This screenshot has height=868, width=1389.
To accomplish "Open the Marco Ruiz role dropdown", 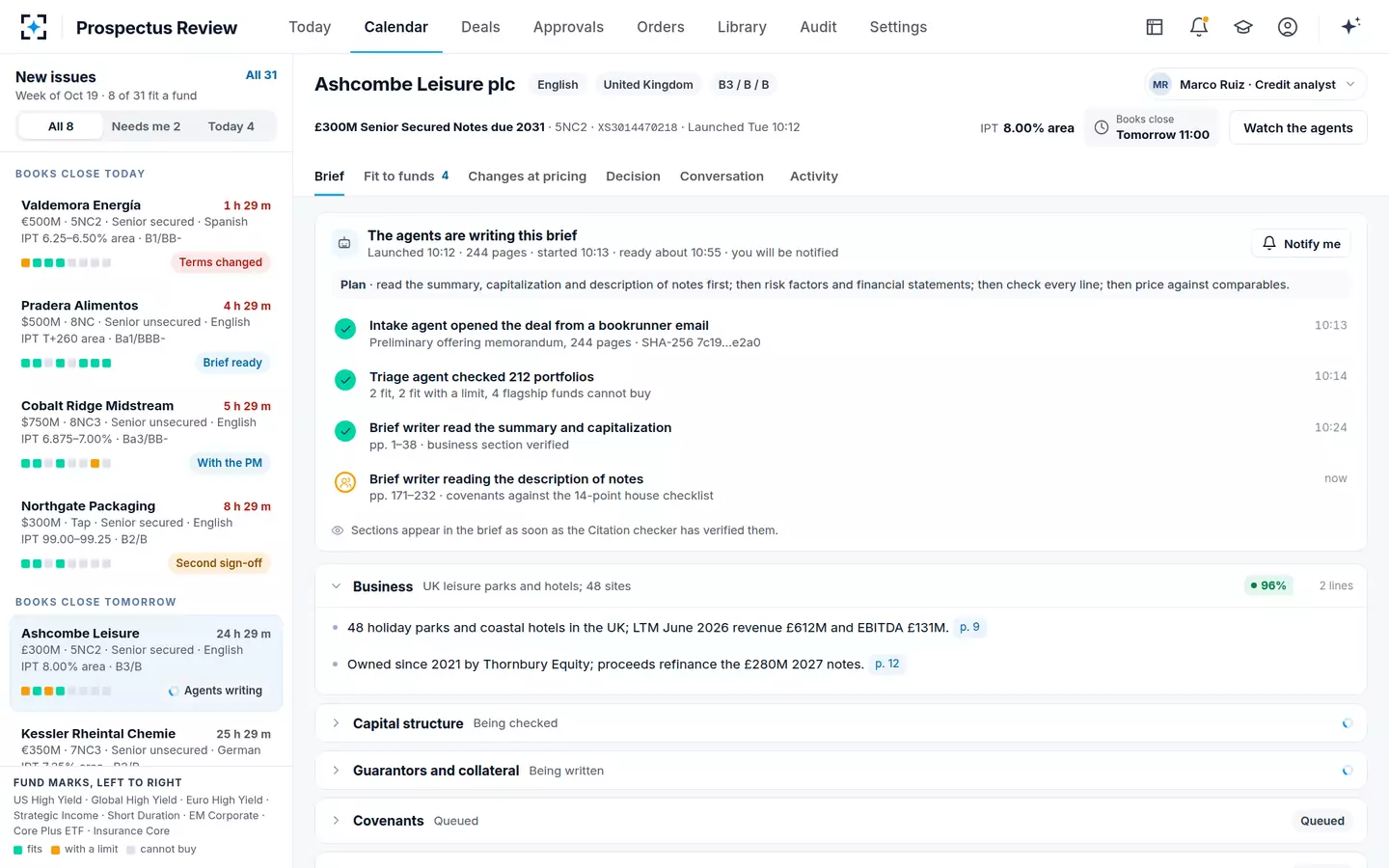I will tap(1256, 85).
